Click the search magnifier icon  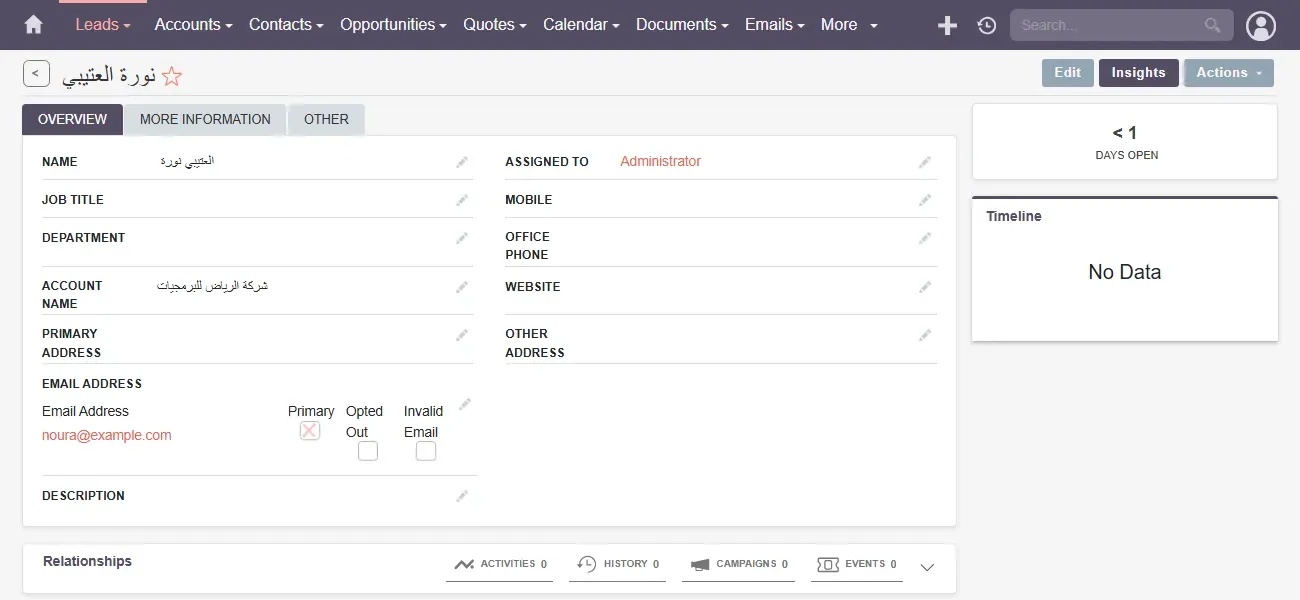tap(1213, 26)
